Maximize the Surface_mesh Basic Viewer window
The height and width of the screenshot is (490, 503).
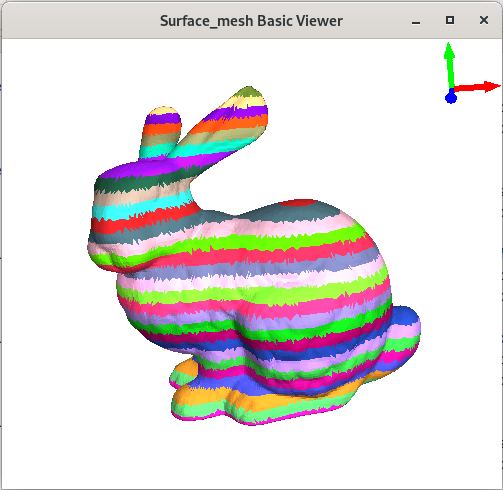450,20
